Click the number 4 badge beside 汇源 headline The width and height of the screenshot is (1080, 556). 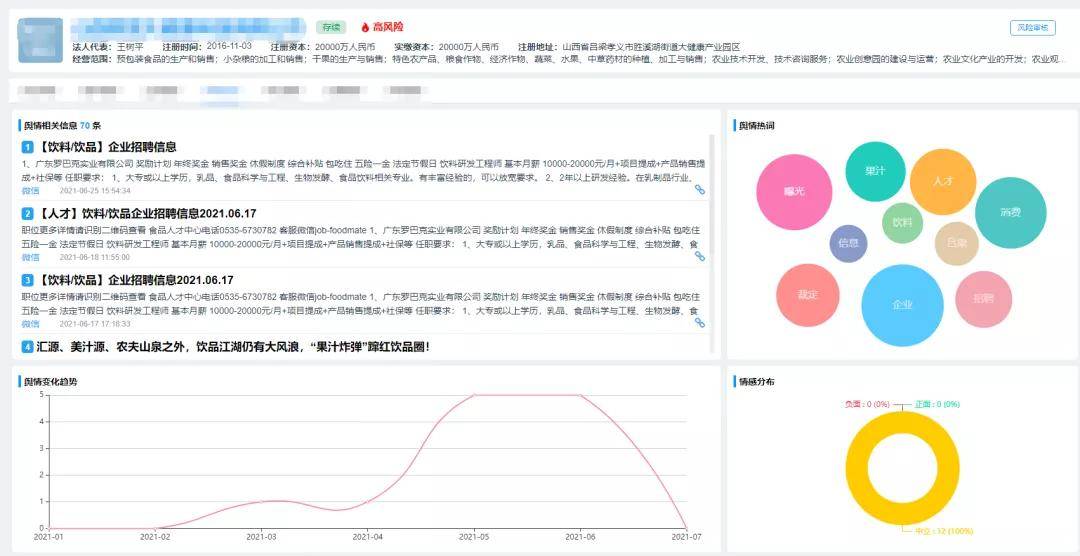click(x=28, y=347)
